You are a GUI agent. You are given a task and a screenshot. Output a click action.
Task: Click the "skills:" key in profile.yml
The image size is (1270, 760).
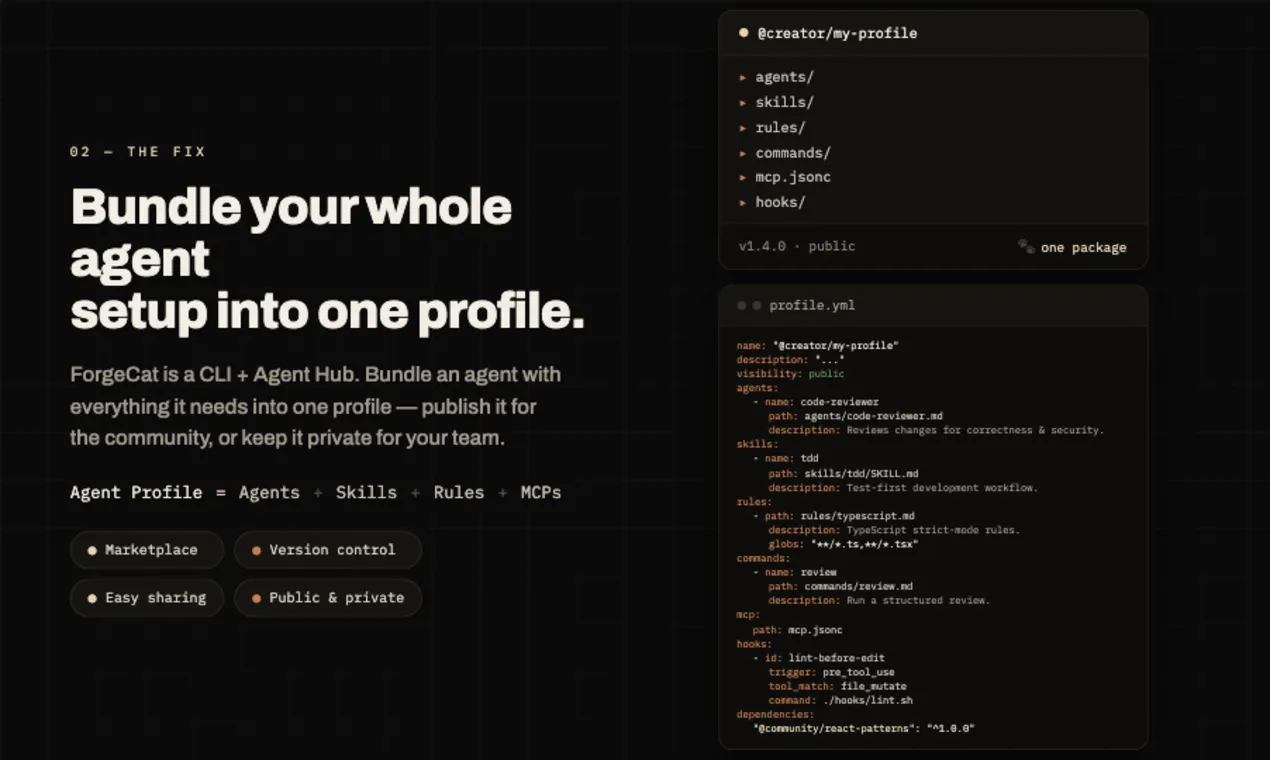756,444
